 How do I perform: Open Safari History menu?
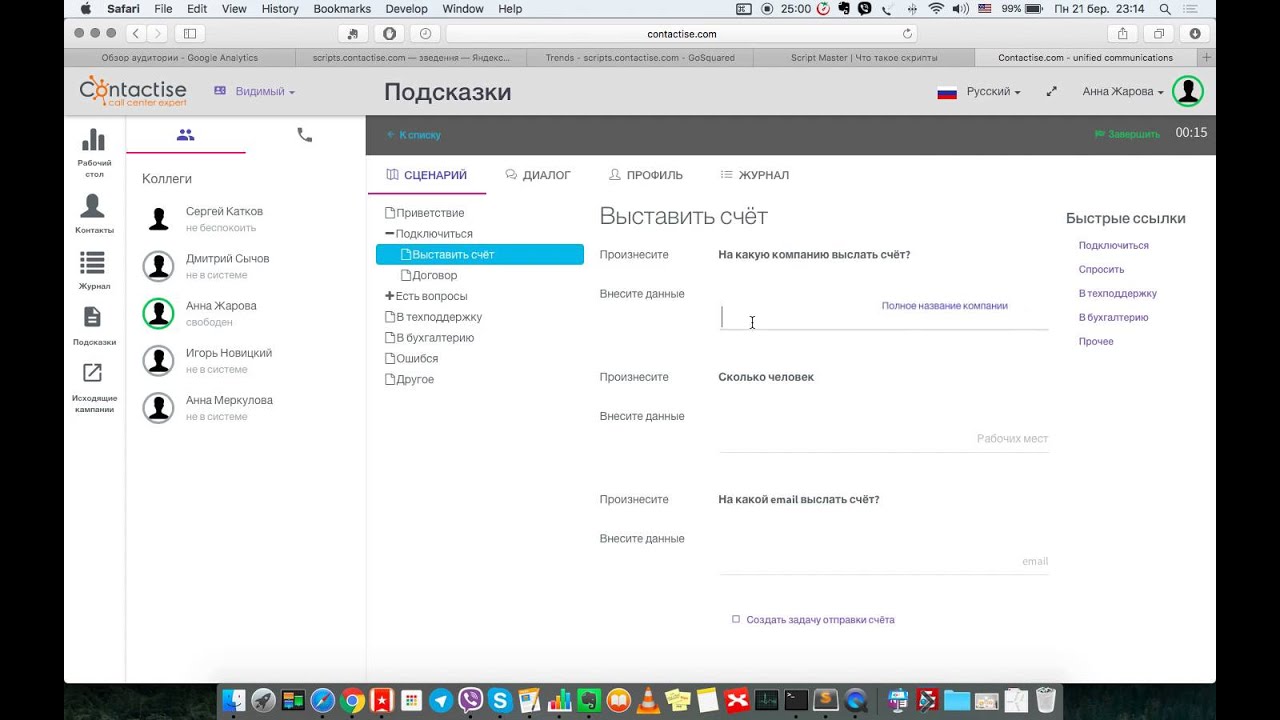280,9
